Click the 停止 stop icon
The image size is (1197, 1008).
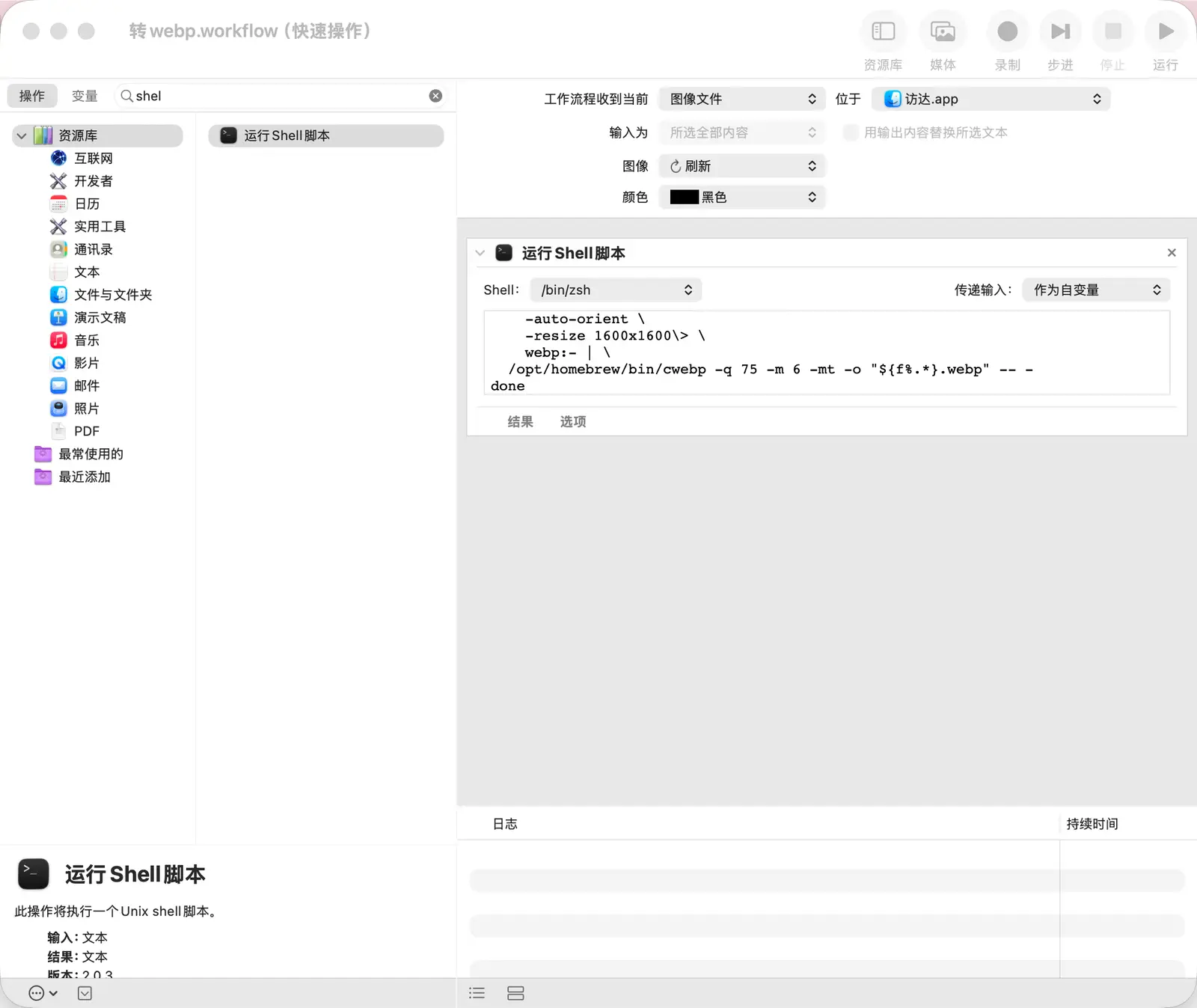coord(1112,31)
